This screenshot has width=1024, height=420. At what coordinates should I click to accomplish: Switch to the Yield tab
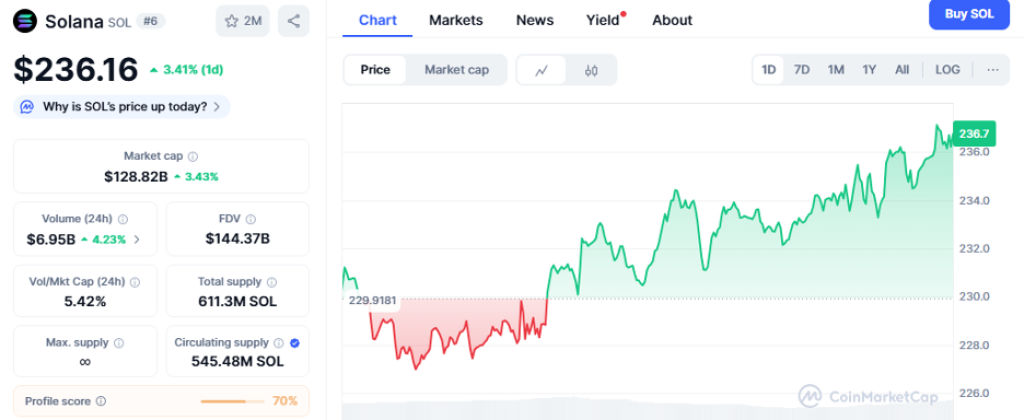pyautogui.click(x=603, y=20)
